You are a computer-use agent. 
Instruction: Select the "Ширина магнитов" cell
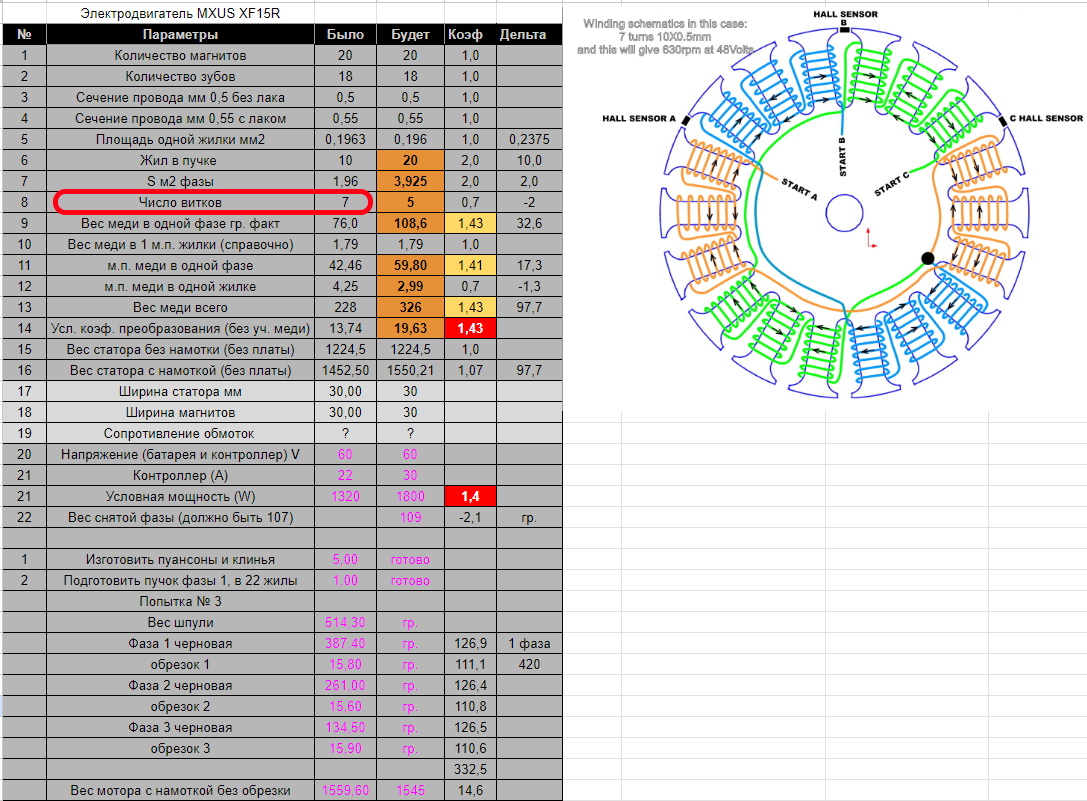180,412
